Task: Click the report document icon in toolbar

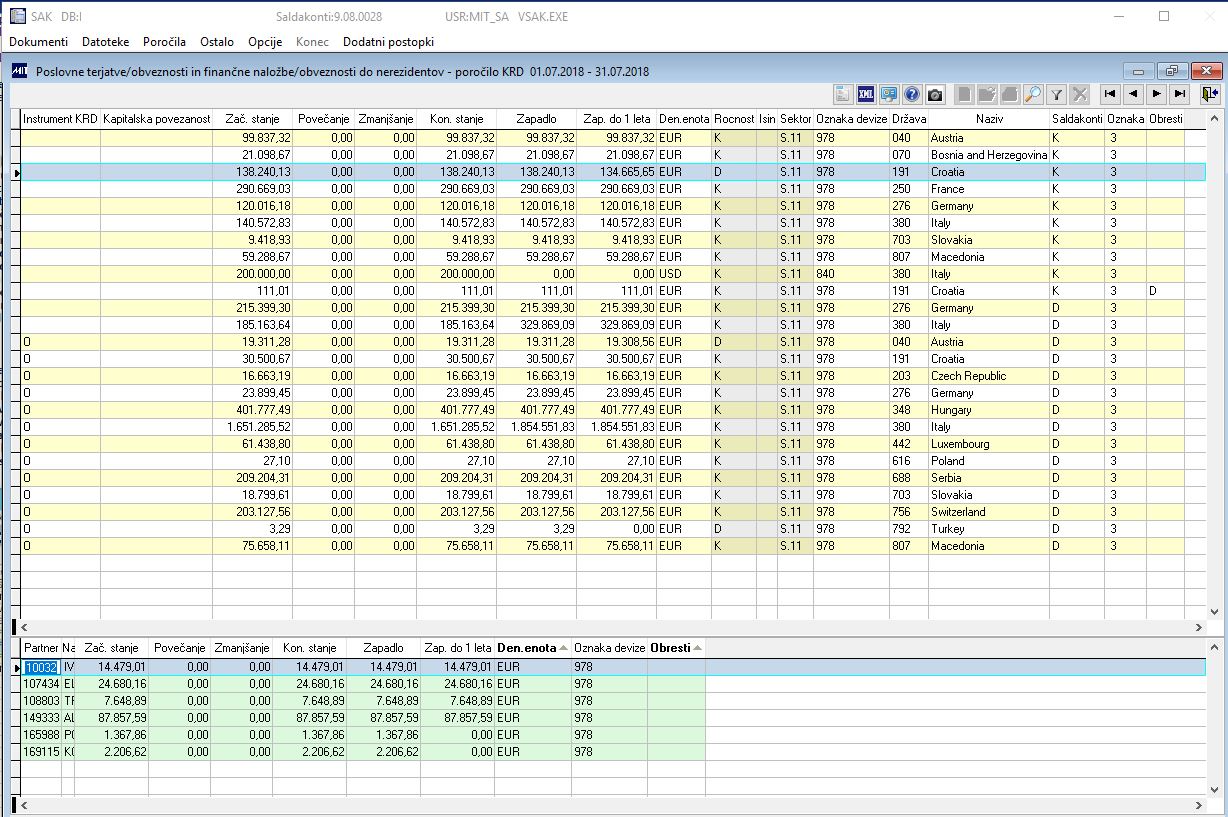Action: click(x=843, y=94)
